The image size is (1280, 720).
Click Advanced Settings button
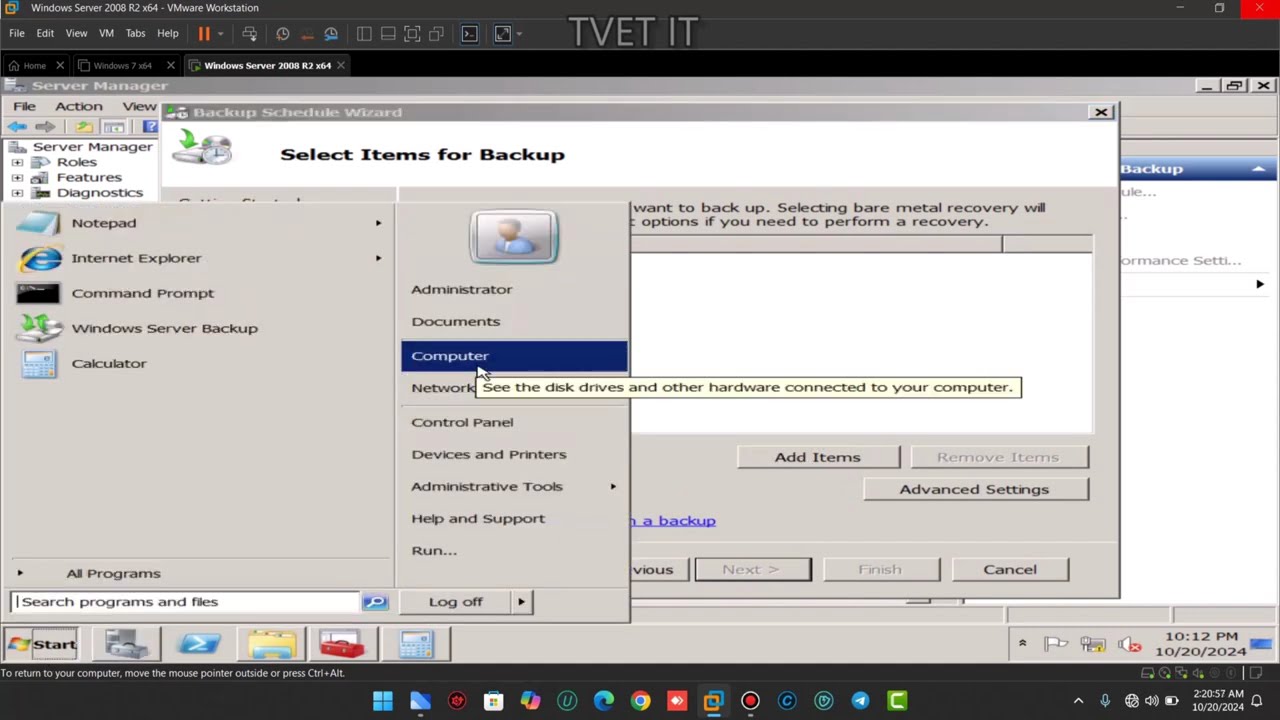(974, 489)
